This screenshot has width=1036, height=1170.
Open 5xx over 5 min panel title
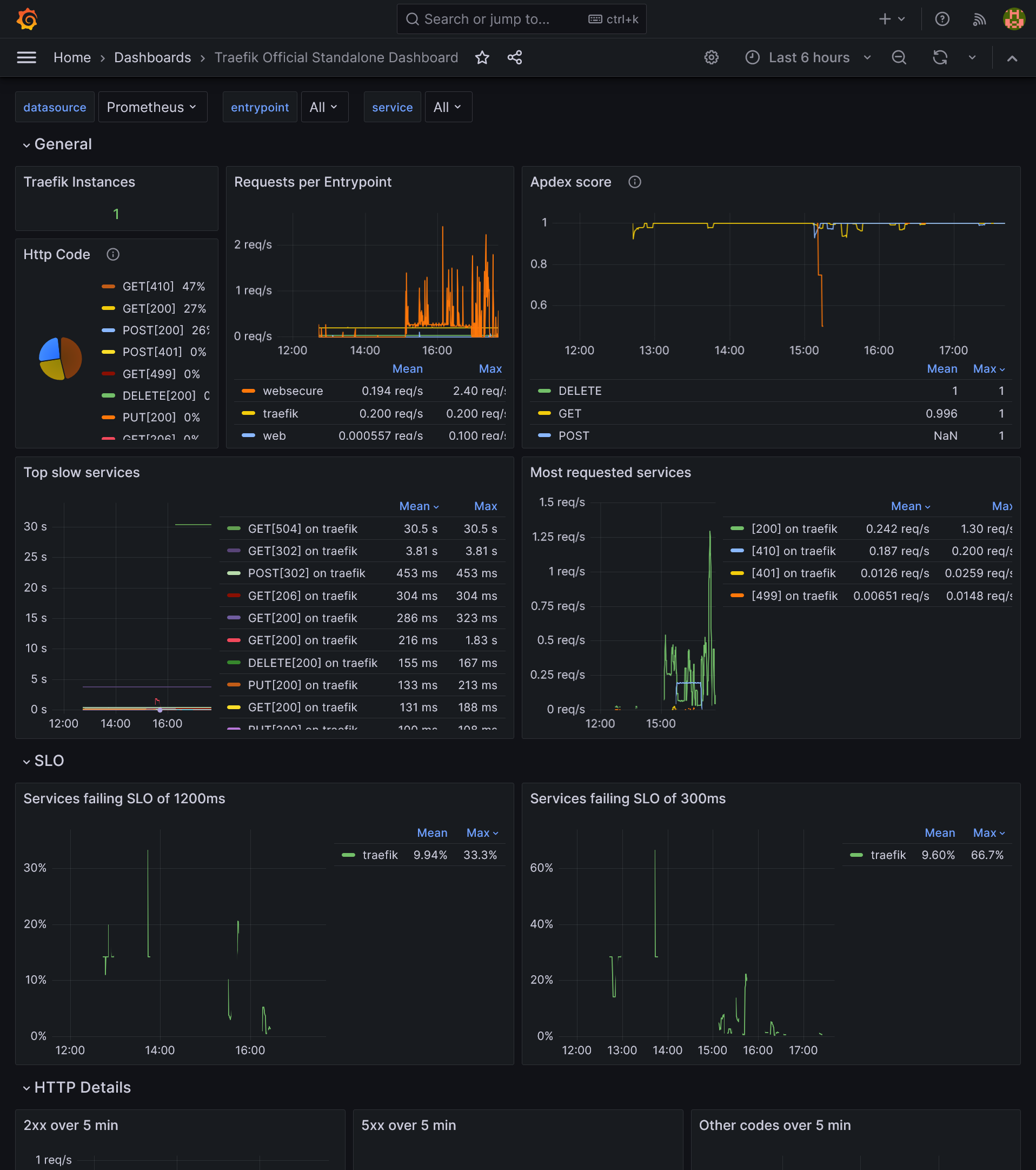click(408, 1125)
